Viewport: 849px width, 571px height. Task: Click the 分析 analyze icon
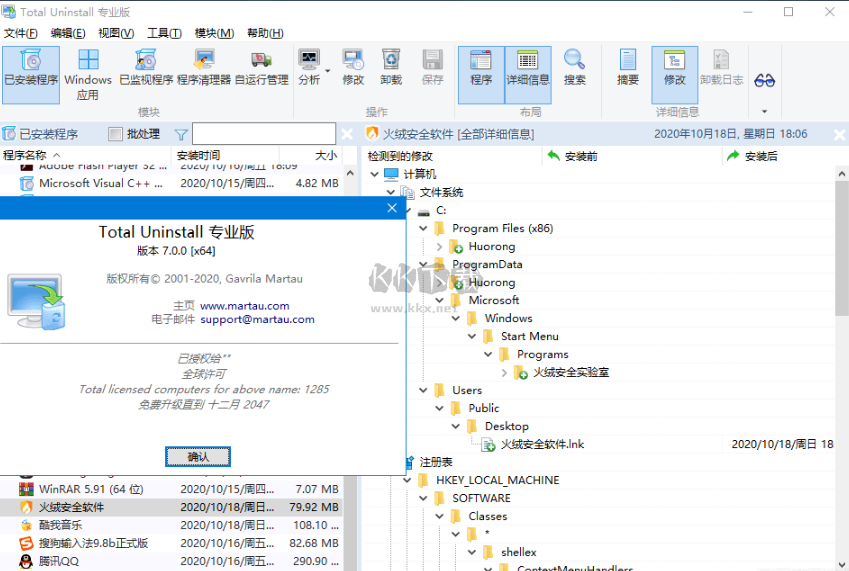309,68
